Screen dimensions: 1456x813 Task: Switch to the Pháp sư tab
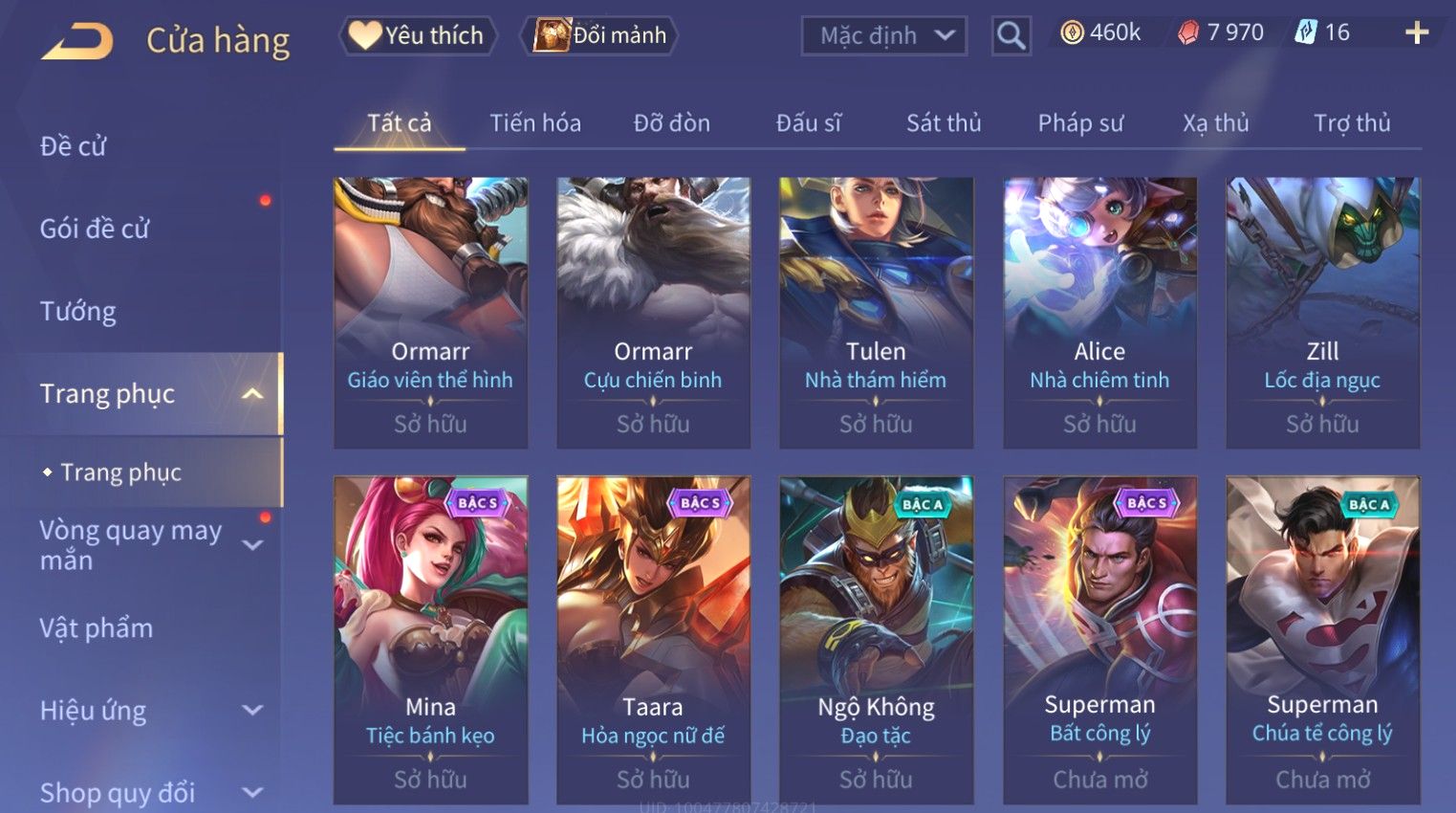click(x=1080, y=123)
